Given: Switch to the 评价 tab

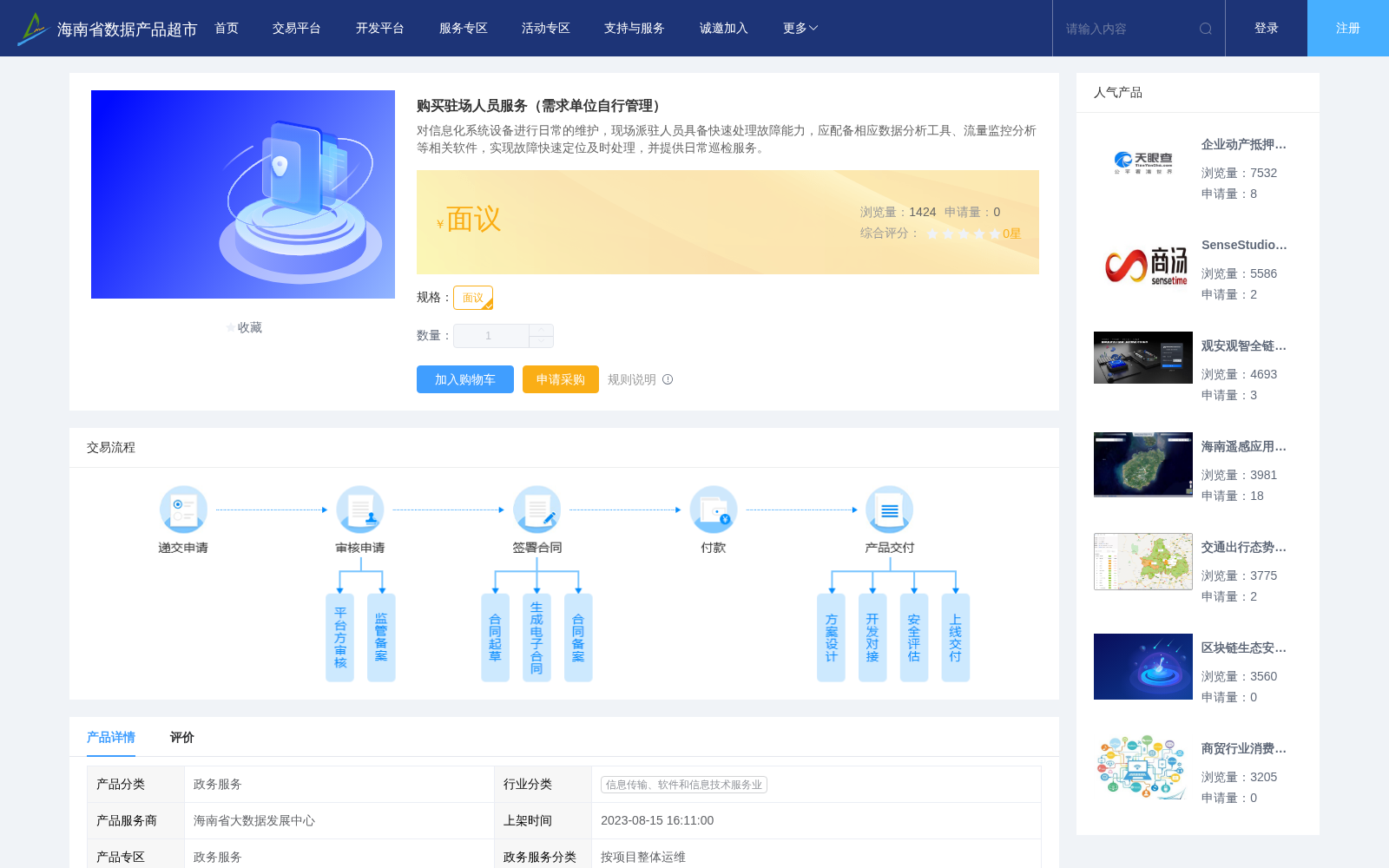Looking at the screenshot, I should 182,737.
